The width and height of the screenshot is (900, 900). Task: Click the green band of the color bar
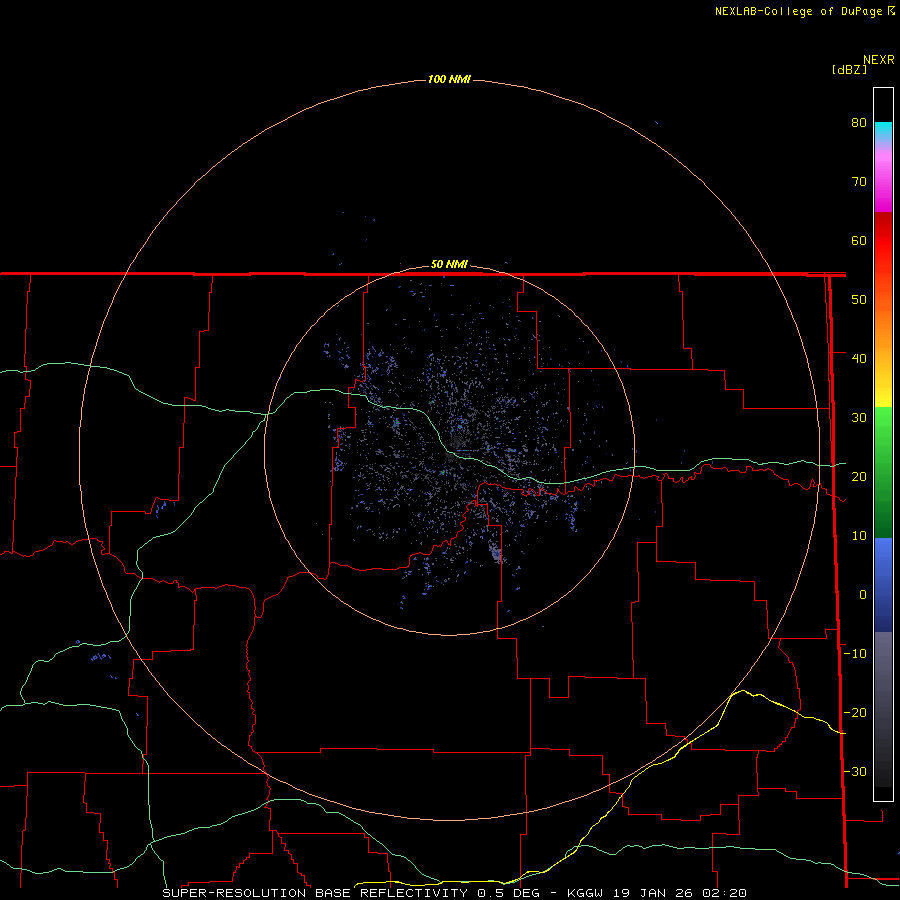click(x=883, y=472)
